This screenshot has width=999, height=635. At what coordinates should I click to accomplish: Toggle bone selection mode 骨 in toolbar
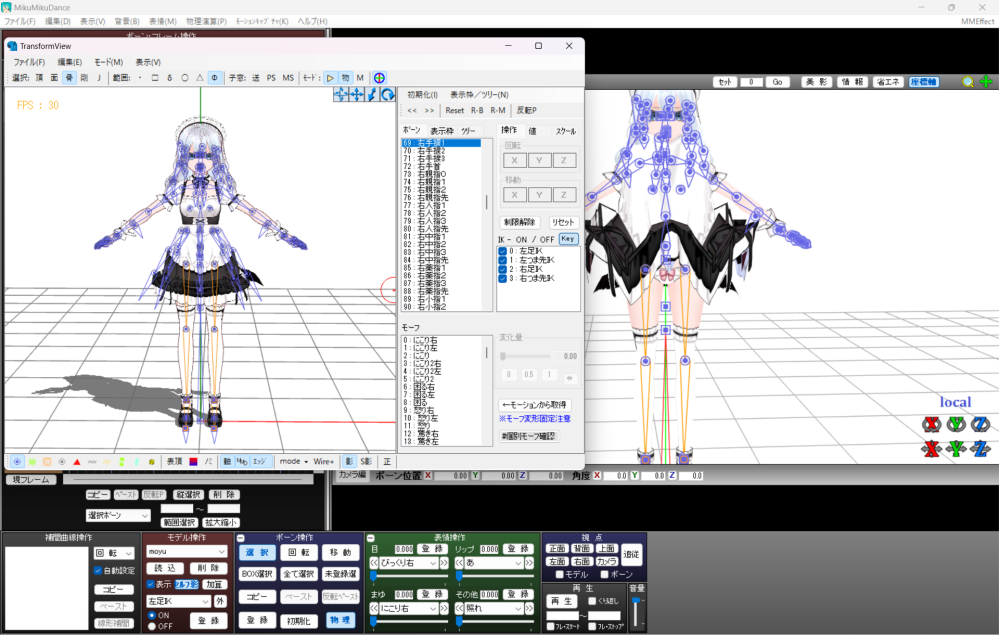69,78
